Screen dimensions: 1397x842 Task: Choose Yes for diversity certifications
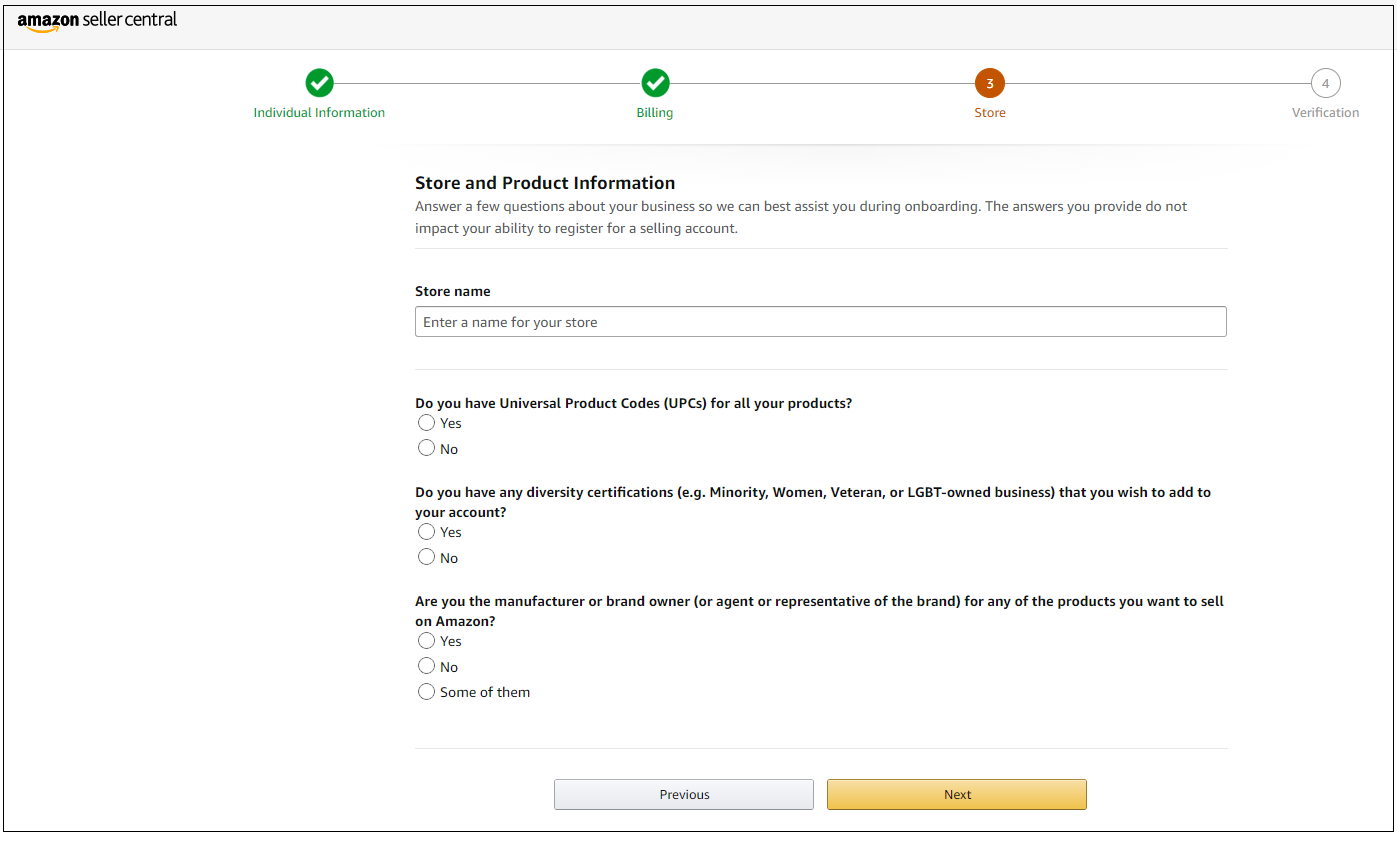427,532
